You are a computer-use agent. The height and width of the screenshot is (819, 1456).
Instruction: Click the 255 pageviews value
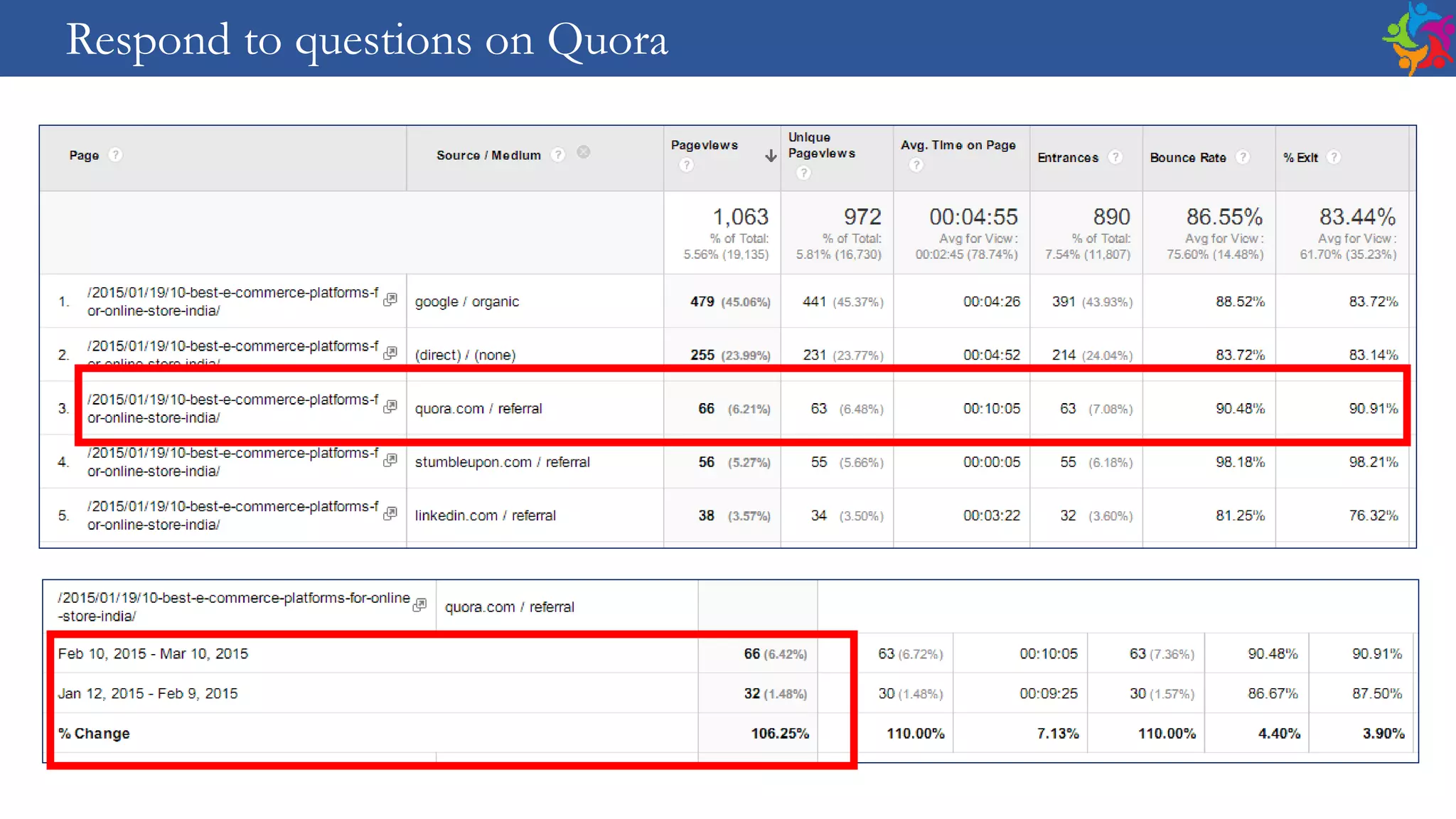tap(702, 355)
